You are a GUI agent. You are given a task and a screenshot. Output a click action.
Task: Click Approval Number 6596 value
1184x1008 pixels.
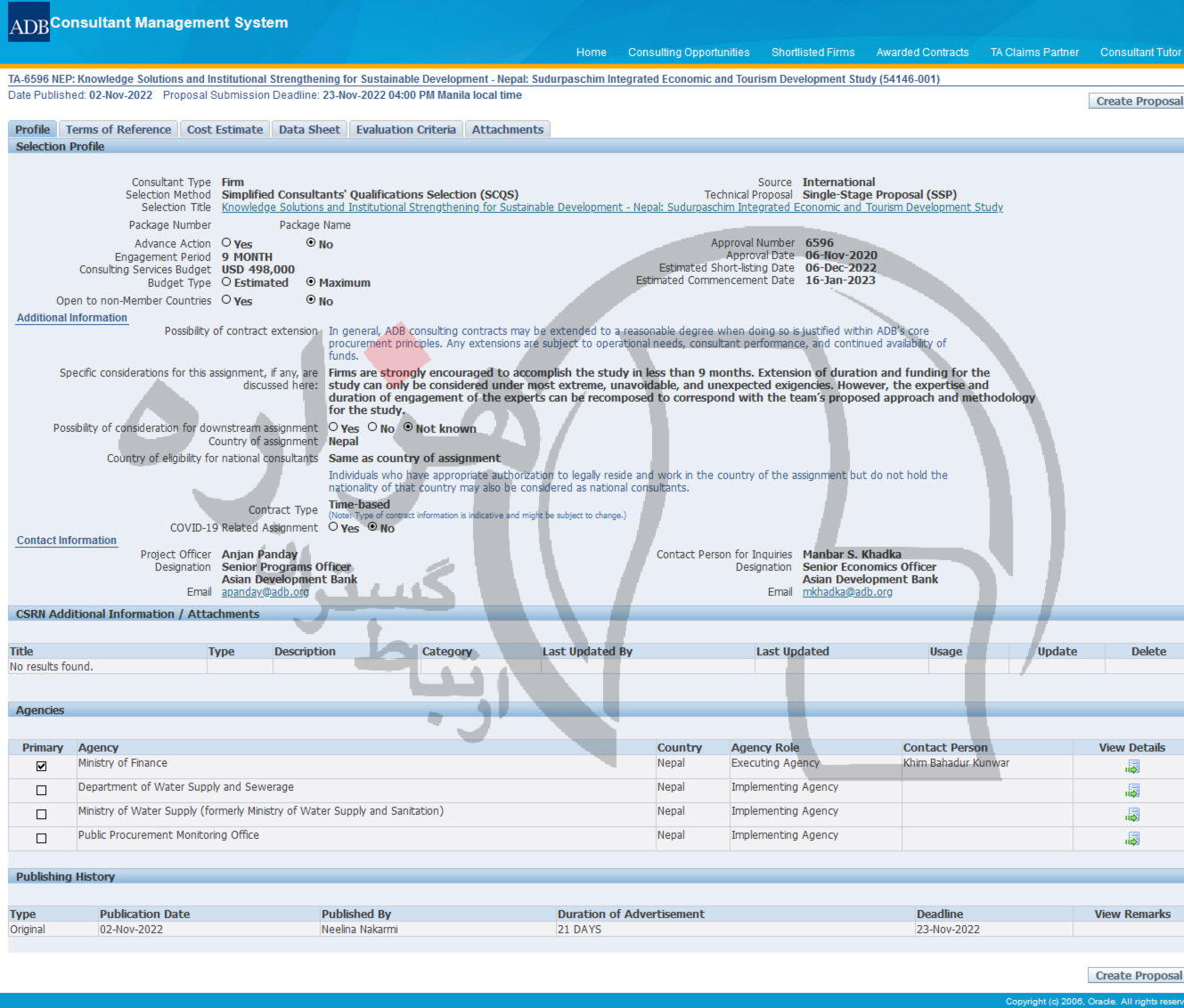820,243
